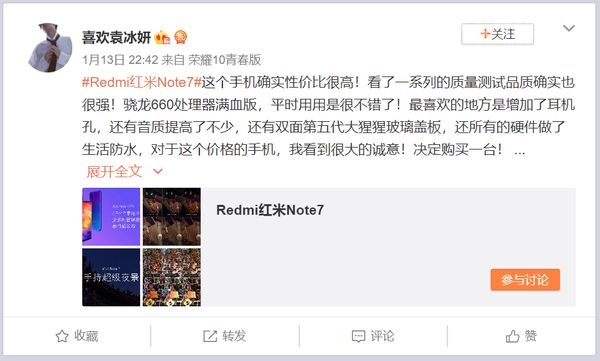600x361 pixels.
Task: Open the user's profile avatar
Action: tap(50, 47)
